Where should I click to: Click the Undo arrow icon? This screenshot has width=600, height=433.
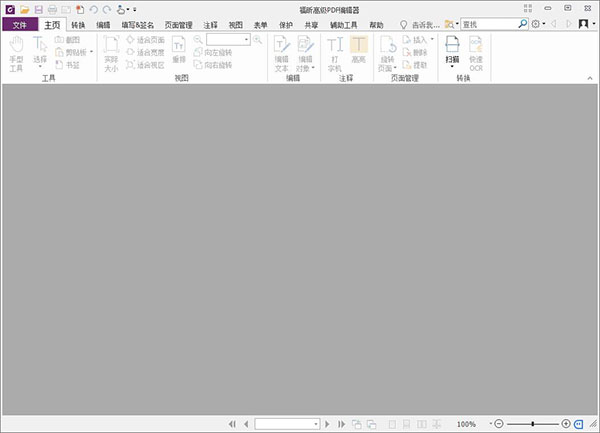coord(93,10)
